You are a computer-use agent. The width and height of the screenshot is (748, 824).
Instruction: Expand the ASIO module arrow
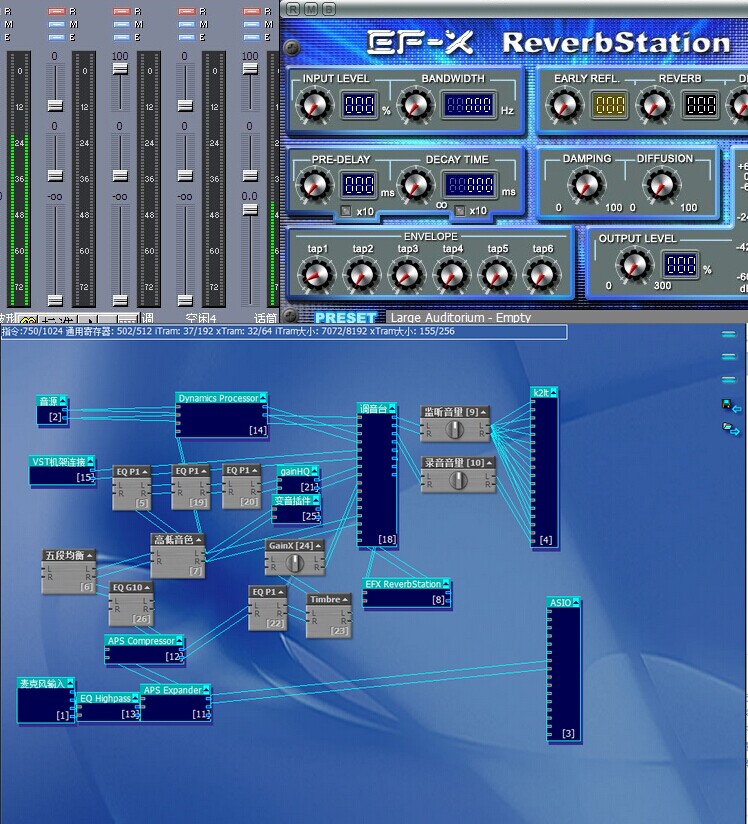coord(576,603)
